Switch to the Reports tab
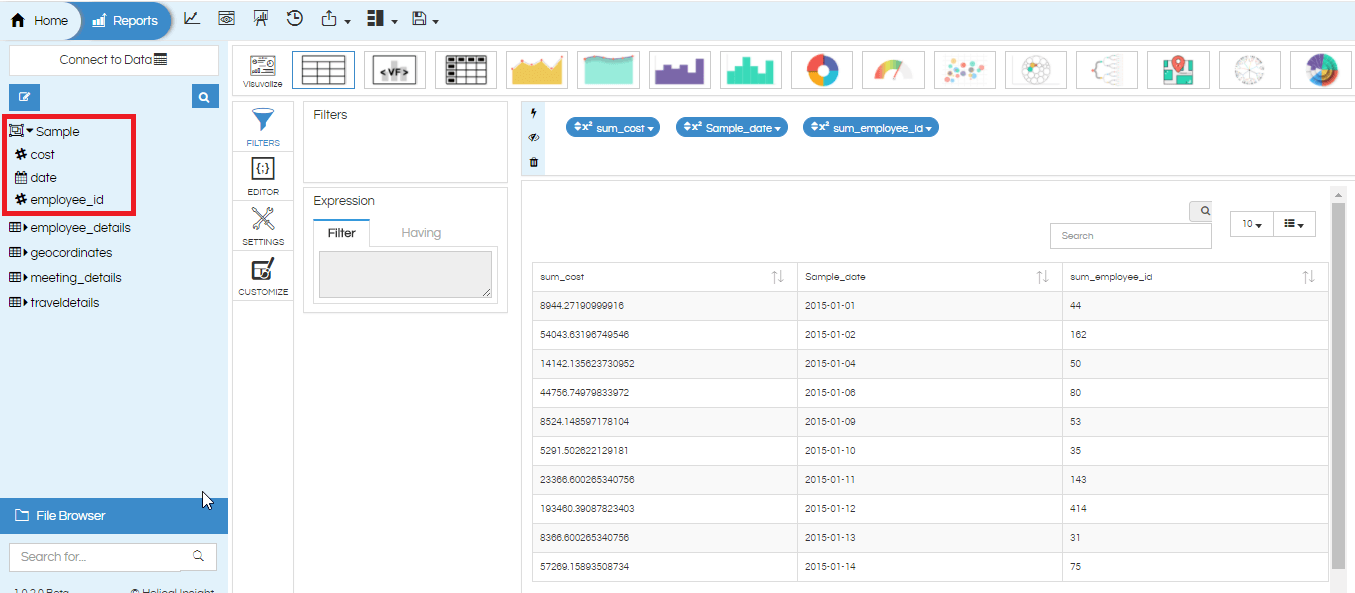This screenshot has height=593, width=1355. (125, 20)
